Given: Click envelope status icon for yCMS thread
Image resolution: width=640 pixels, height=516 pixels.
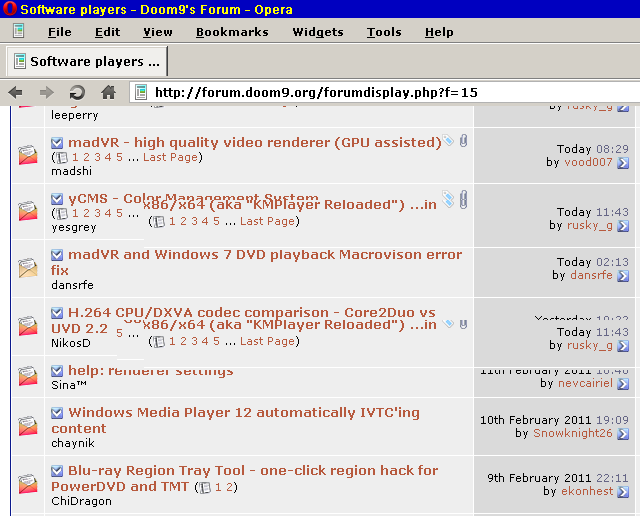Looking at the screenshot, I should [28, 211].
